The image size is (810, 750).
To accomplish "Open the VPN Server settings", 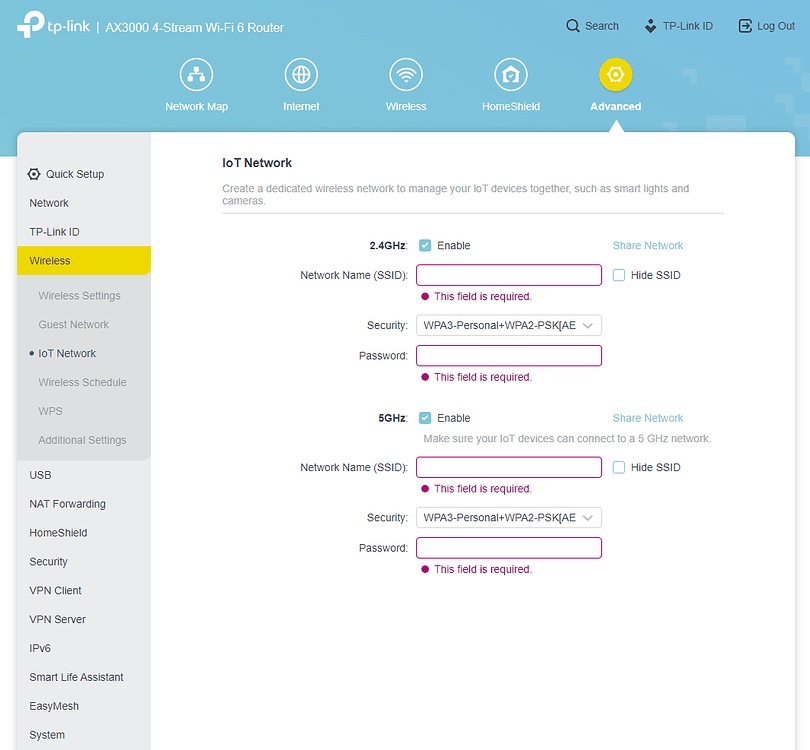I will 57,619.
